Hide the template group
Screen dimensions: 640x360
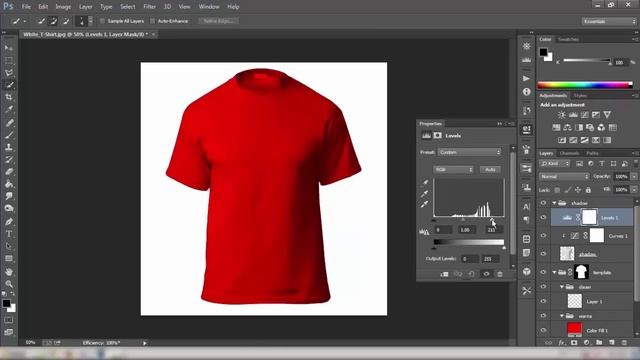(x=543, y=272)
